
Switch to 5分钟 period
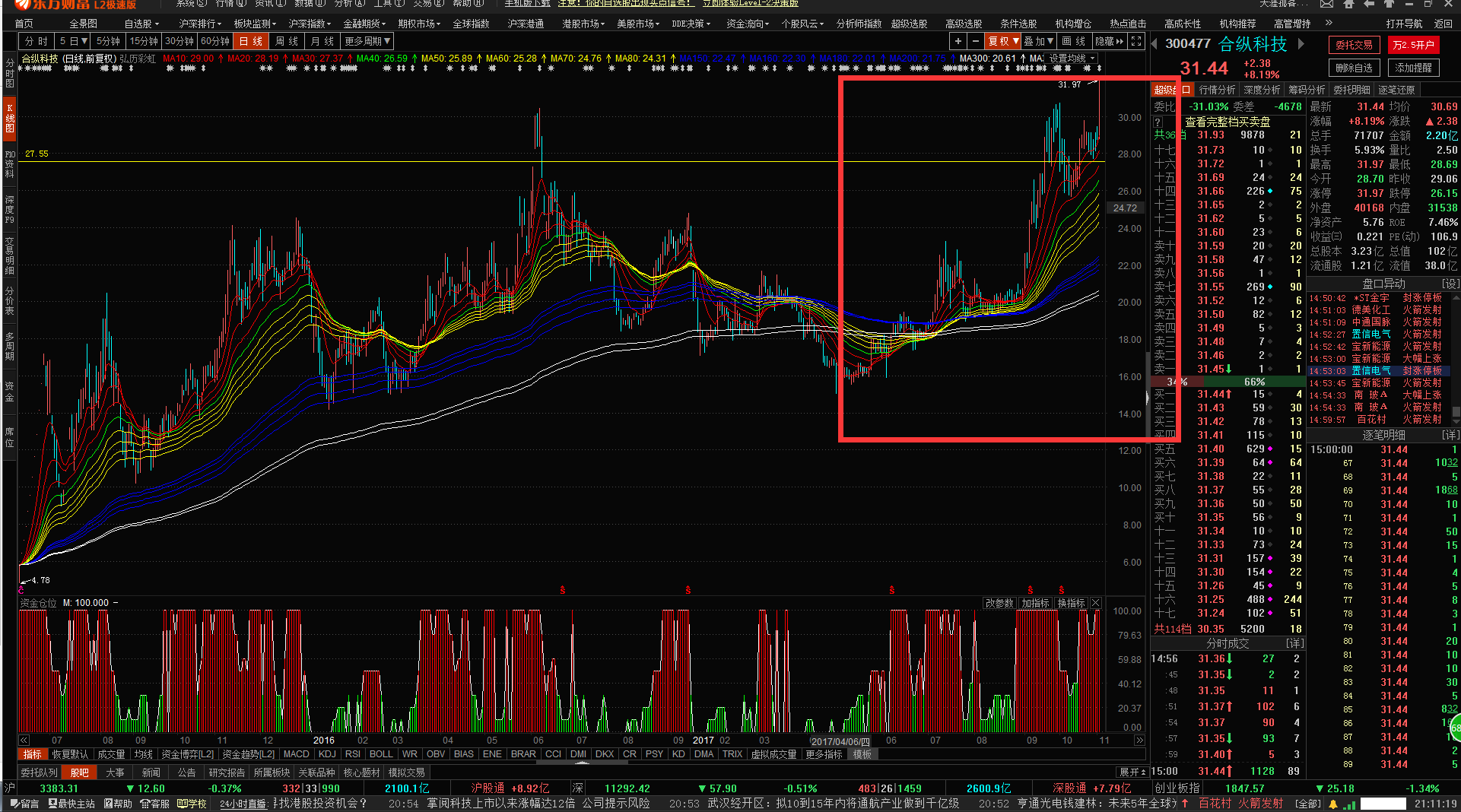[108, 41]
